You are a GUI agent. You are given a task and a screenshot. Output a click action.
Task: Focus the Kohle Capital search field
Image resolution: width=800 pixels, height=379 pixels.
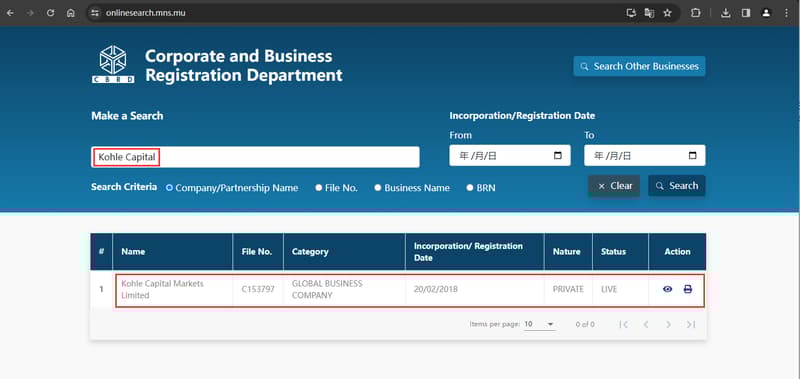(x=255, y=157)
